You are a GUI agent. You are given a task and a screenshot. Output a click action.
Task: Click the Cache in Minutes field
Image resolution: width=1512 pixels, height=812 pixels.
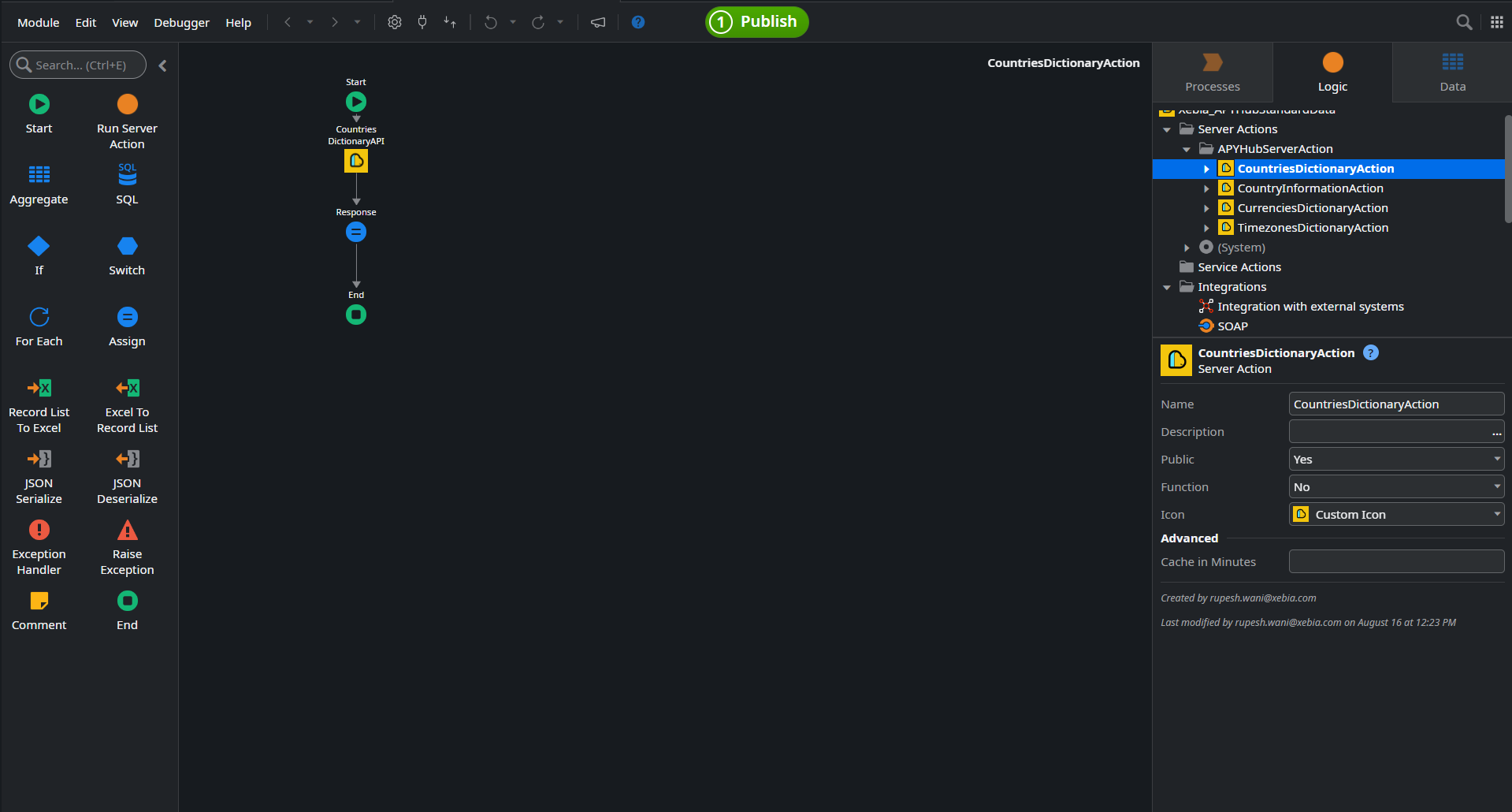coord(1396,562)
